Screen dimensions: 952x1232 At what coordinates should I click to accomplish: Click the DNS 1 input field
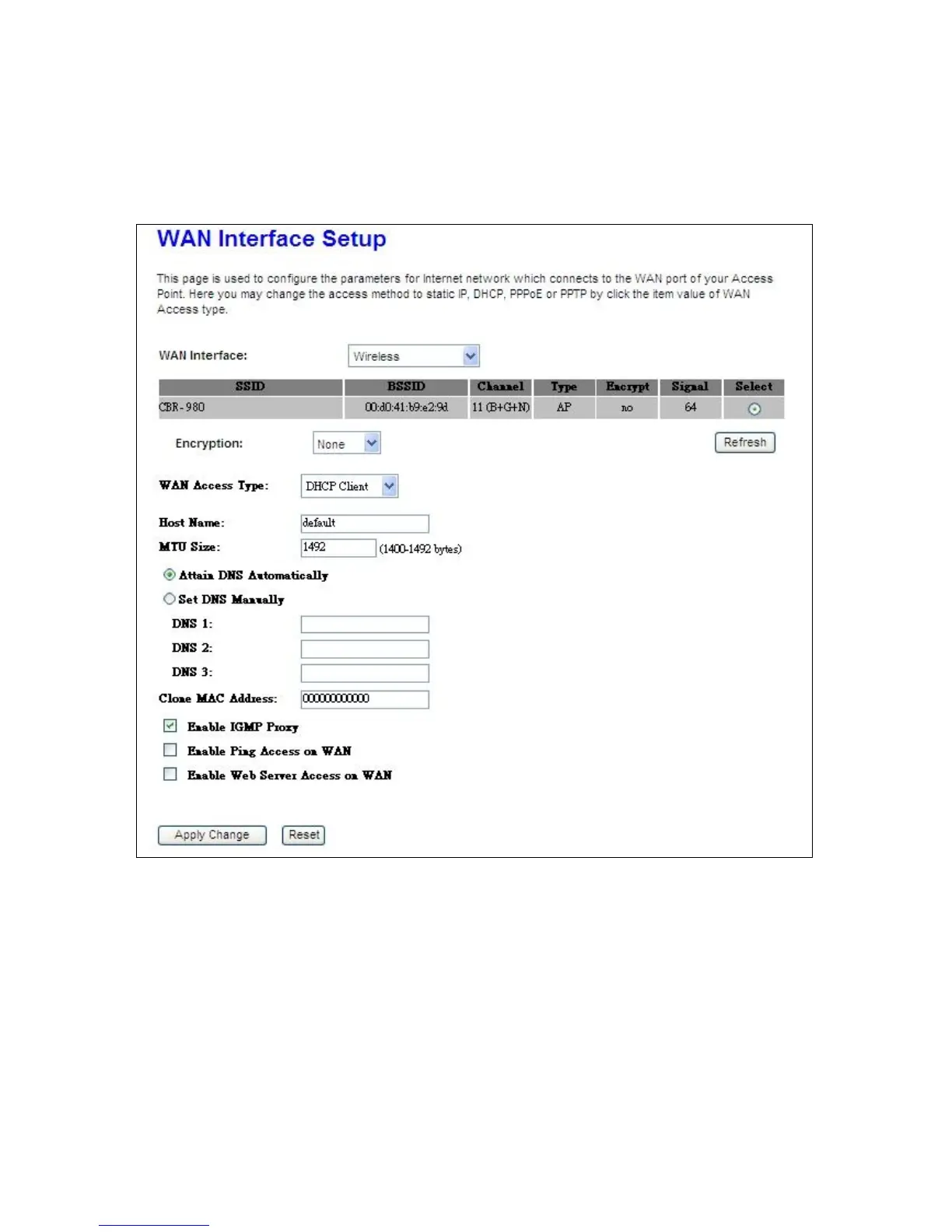(x=365, y=625)
